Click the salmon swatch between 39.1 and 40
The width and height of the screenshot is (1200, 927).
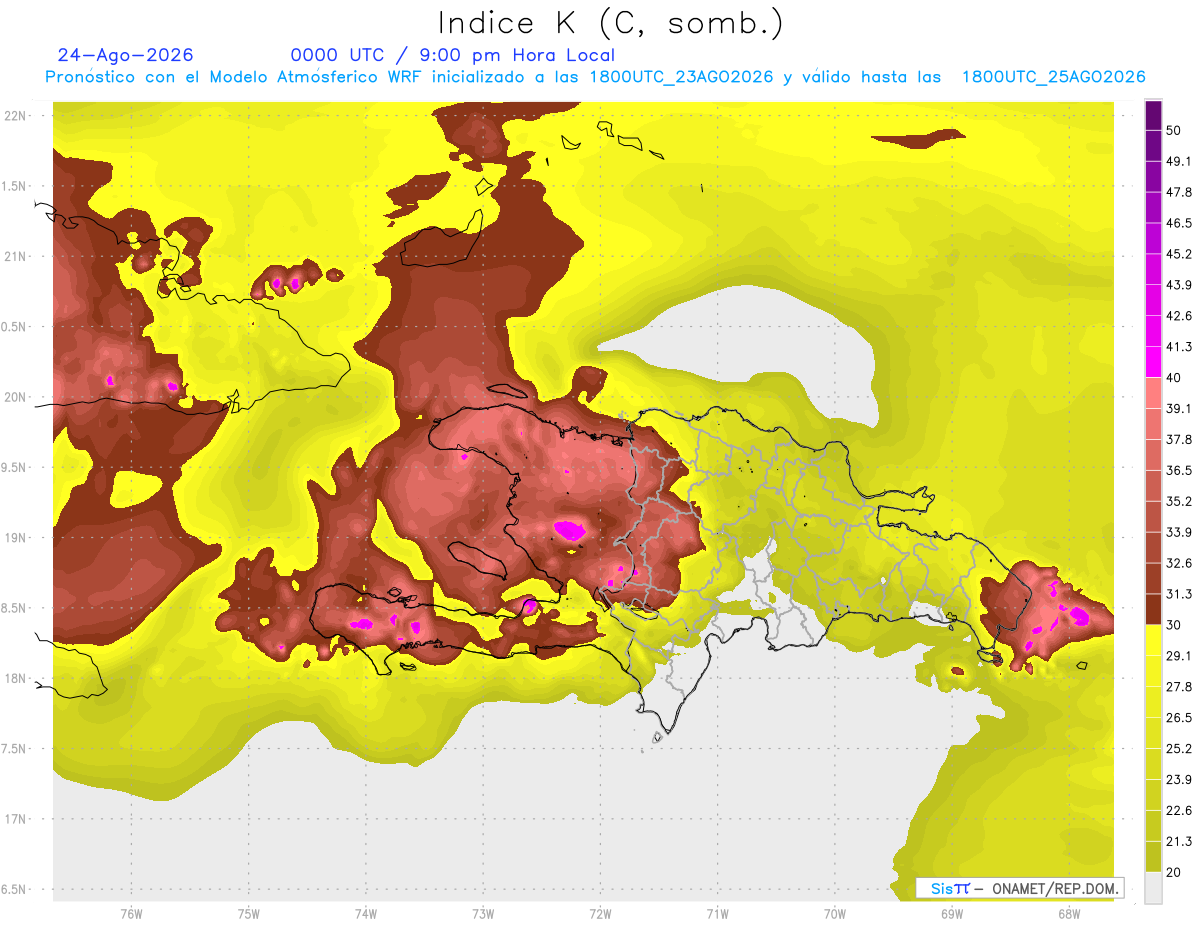coord(1153,393)
